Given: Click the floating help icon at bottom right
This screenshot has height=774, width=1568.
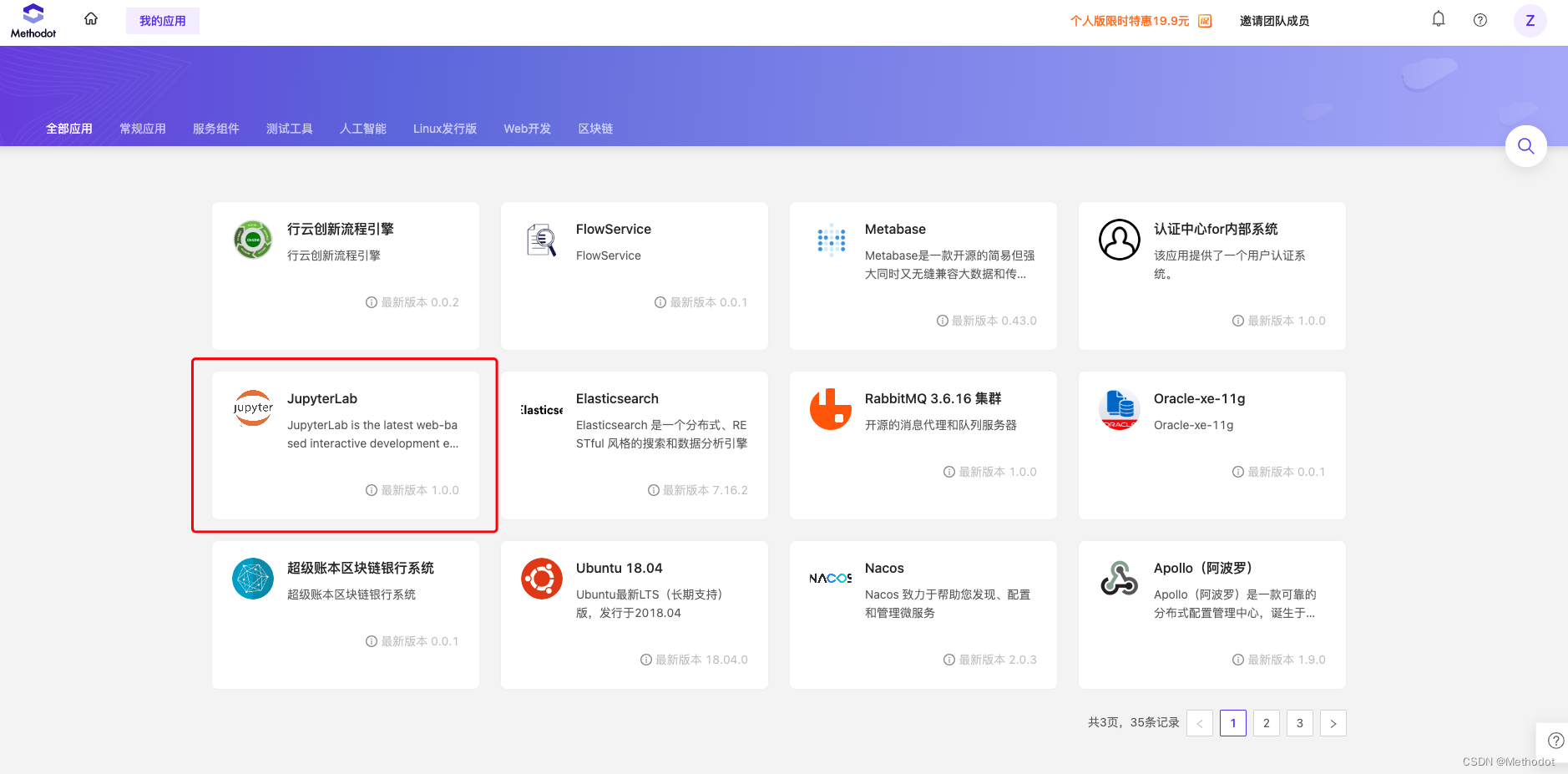Looking at the screenshot, I should click(1555, 741).
